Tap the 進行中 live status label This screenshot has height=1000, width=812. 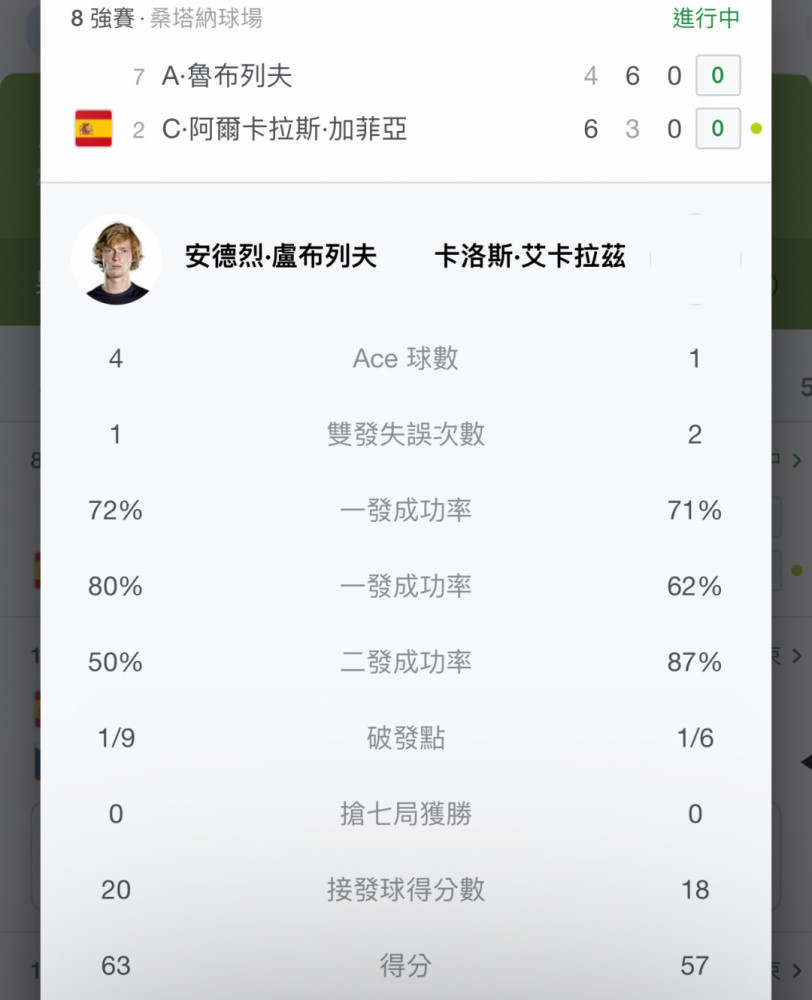pyautogui.click(x=706, y=18)
